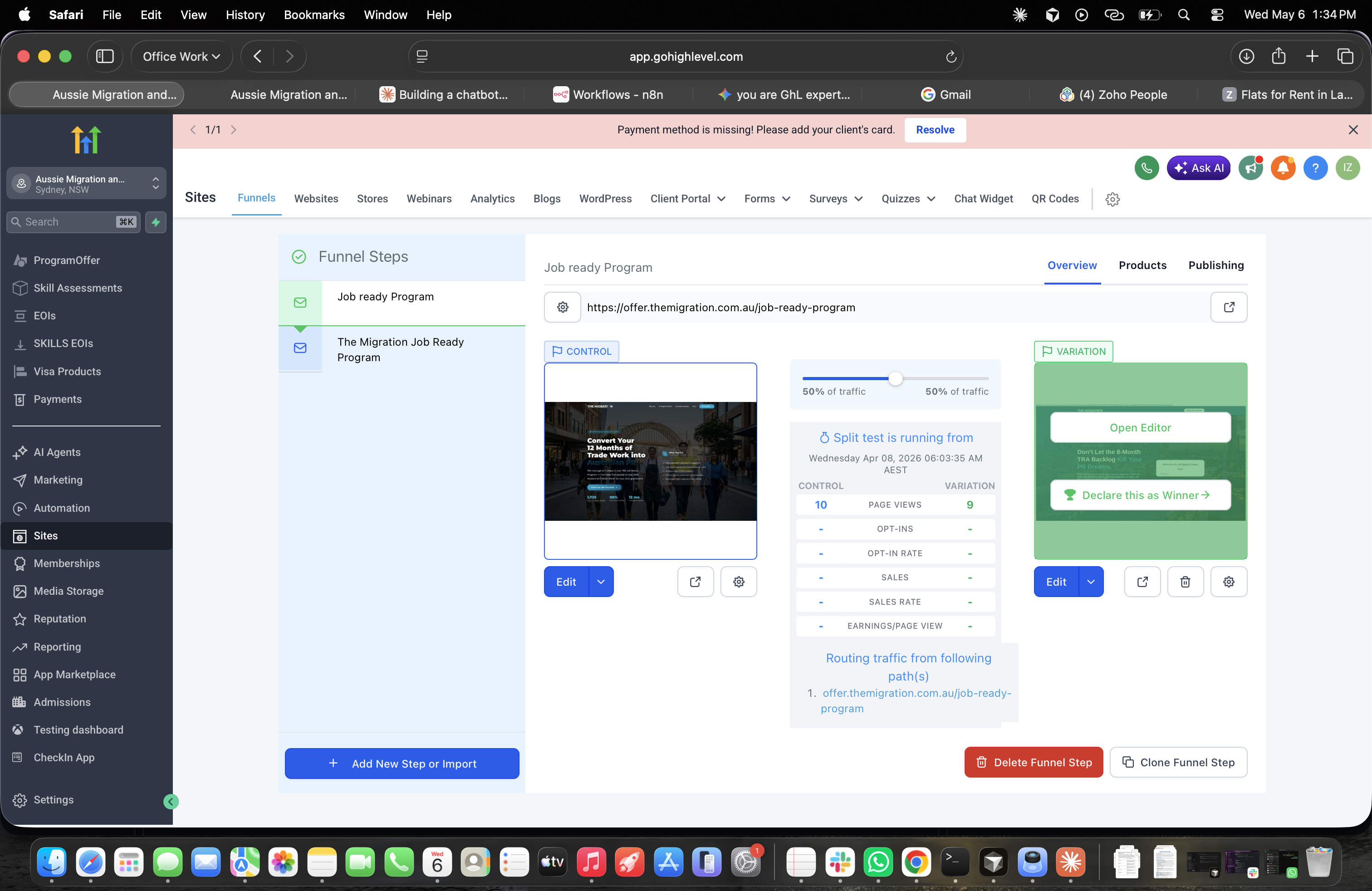Select the Job ready Program funnel step
This screenshot has height=891, width=1372.
pyautogui.click(x=402, y=303)
